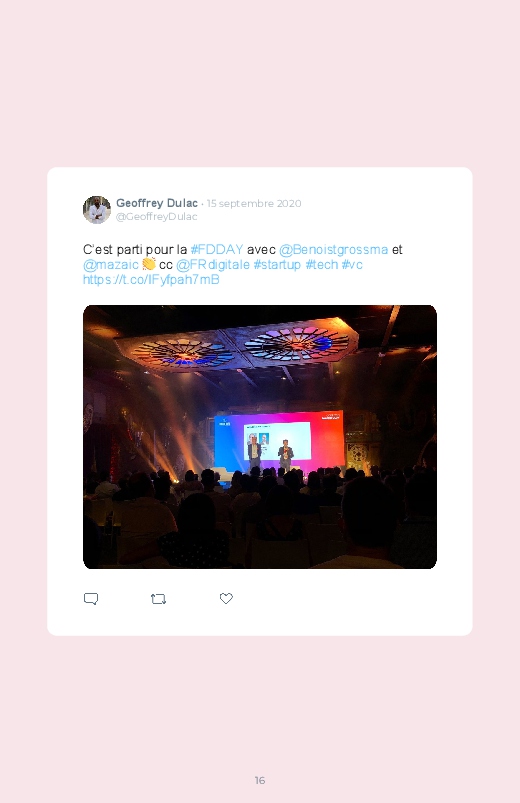The width and height of the screenshot is (520, 803).
Task: Click the clapping hands emoji
Action: [x=149, y=264]
